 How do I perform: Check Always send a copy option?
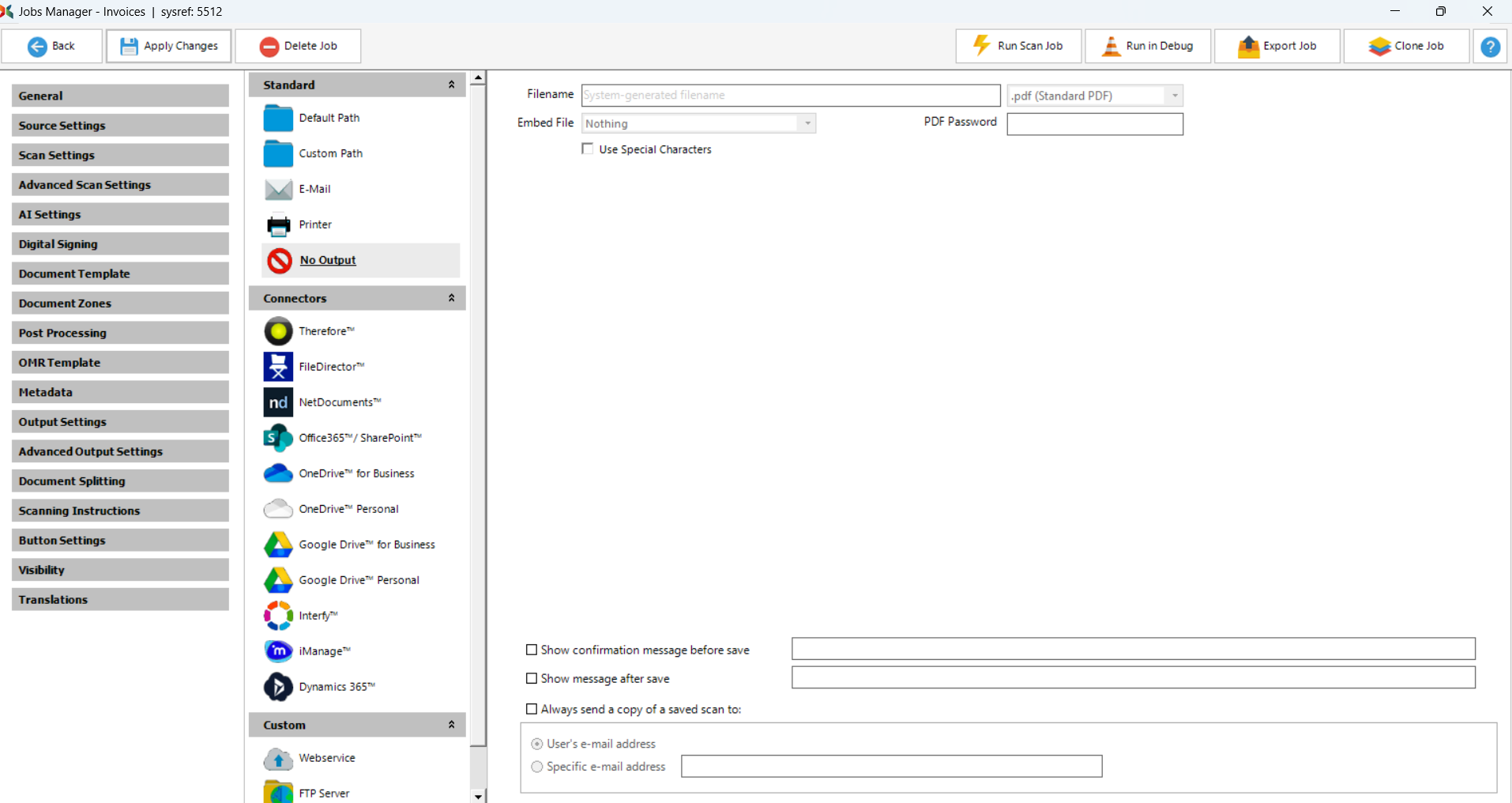coord(532,709)
